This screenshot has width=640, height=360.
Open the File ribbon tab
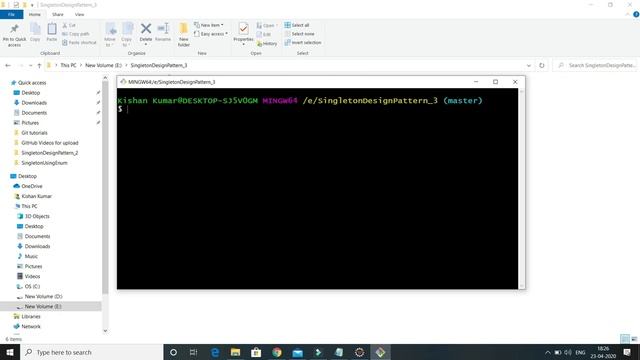11,14
